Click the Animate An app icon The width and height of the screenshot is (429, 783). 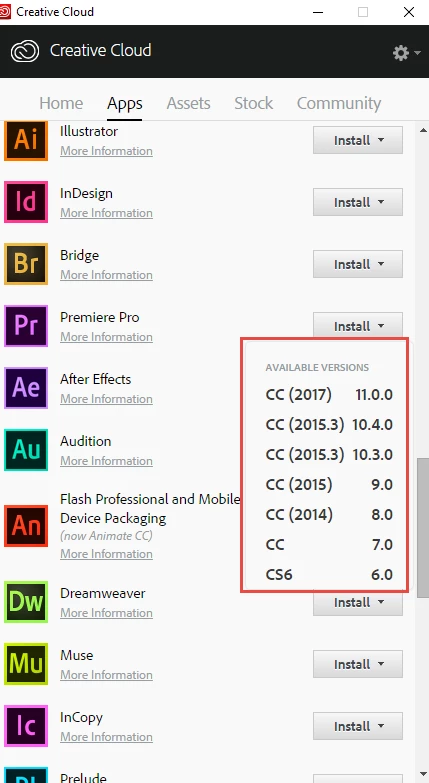pos(26,526)
